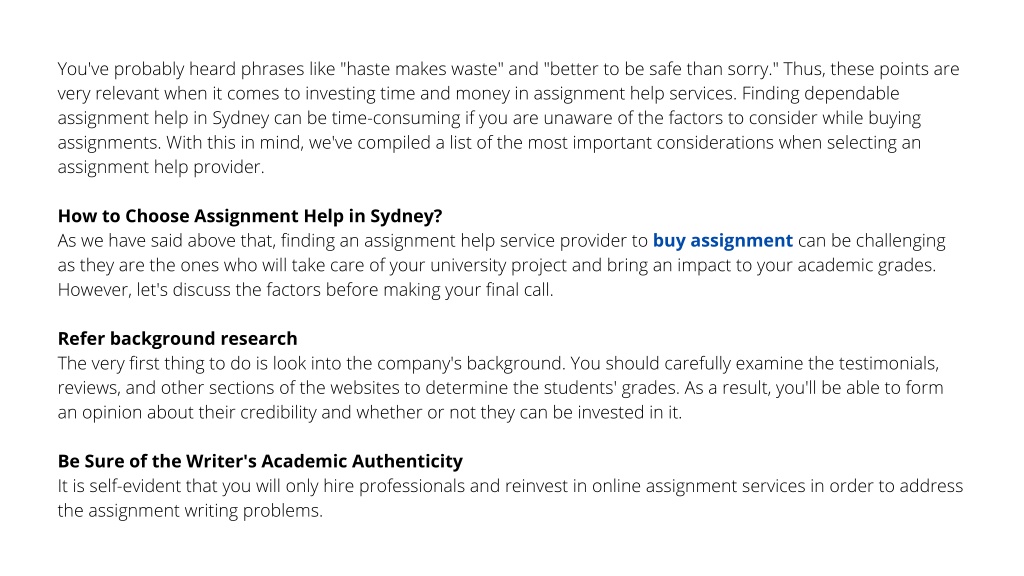
Task: Click the sentence 'However, let's discuss the factors'
Action: coord(305,290)
